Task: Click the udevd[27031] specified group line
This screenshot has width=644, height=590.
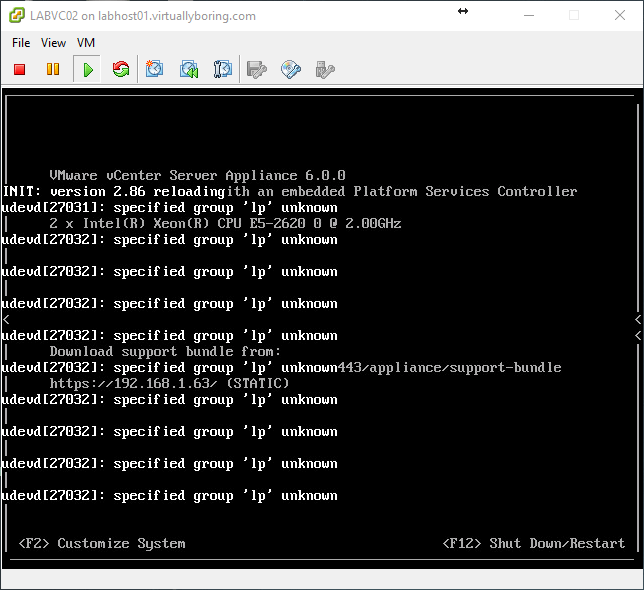Action: pyautogui.click(x=170, y=207)
